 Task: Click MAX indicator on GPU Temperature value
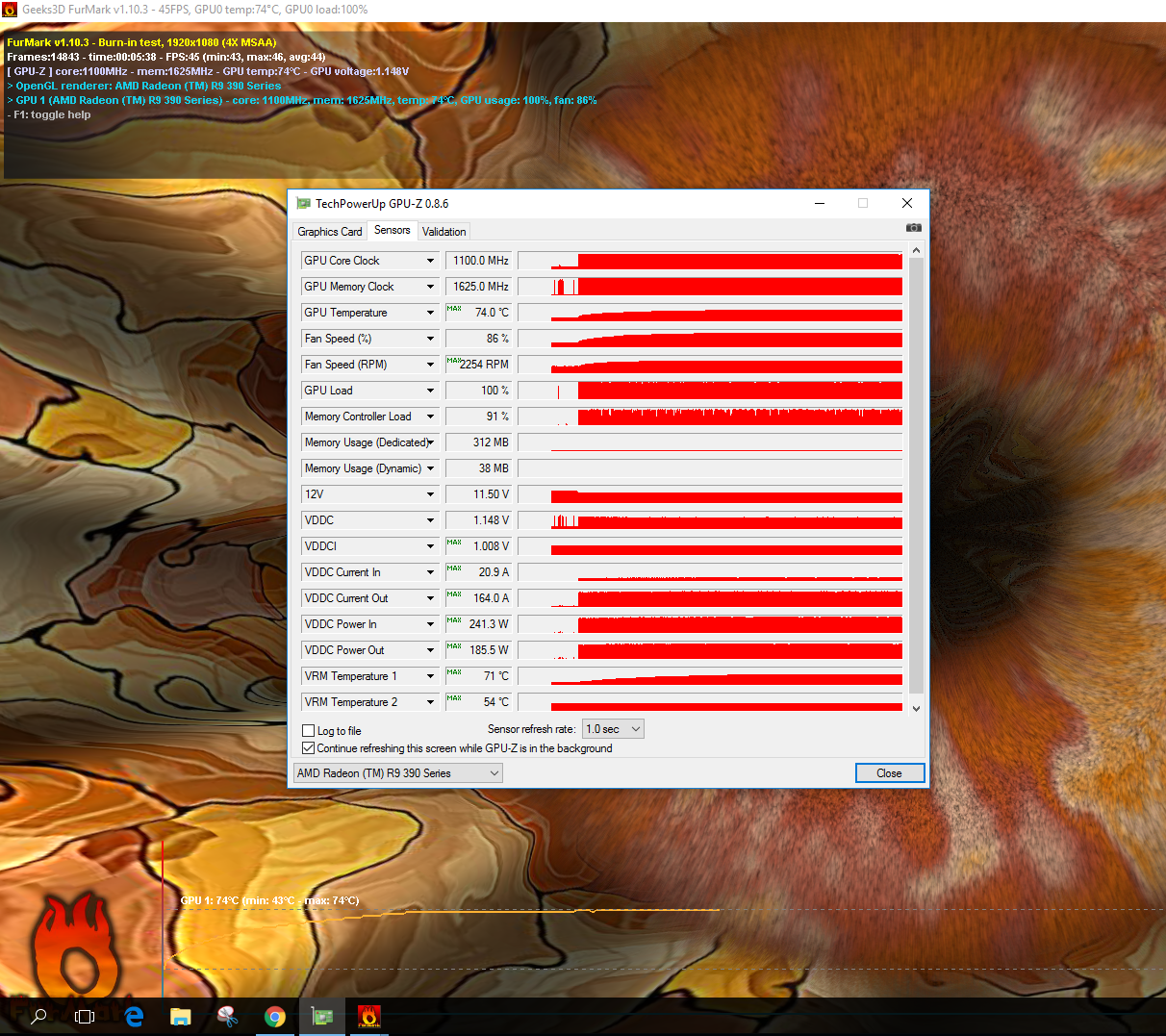(454, 309)
